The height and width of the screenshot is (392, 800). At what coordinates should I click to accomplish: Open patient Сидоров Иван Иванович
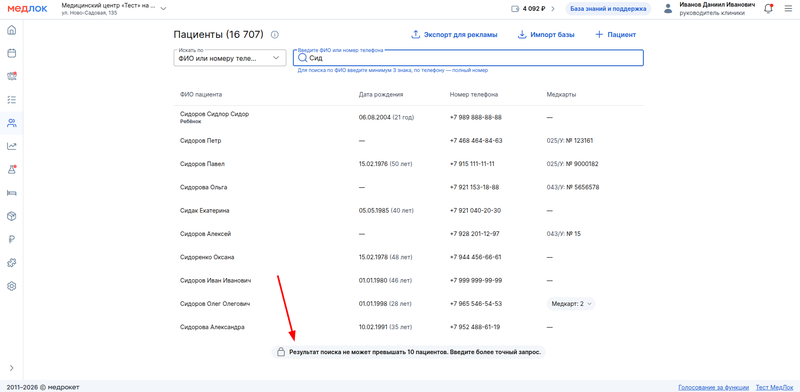[215, 280]
